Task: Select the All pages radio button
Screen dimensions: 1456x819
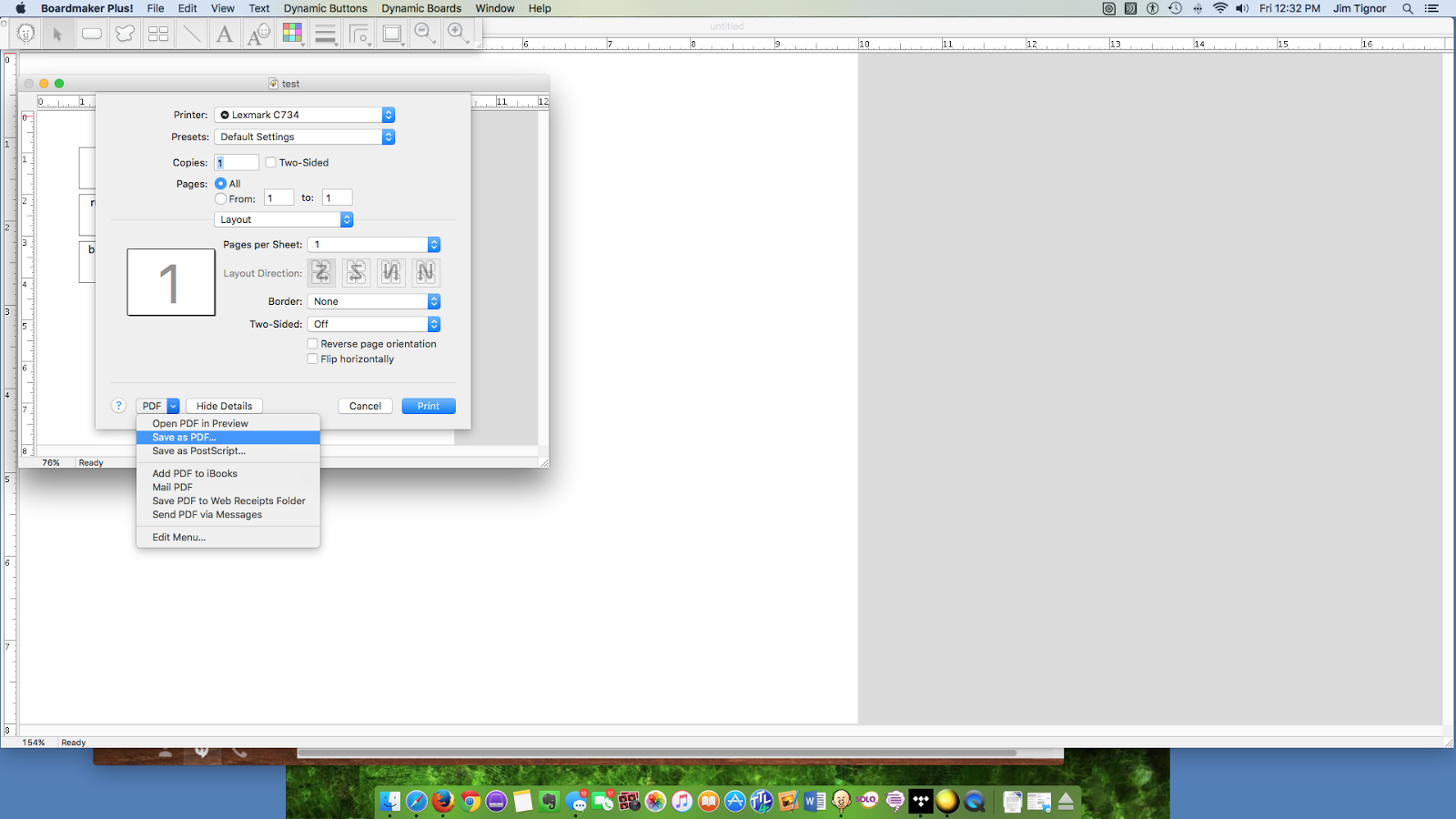Action: click(x=221, y=183)
